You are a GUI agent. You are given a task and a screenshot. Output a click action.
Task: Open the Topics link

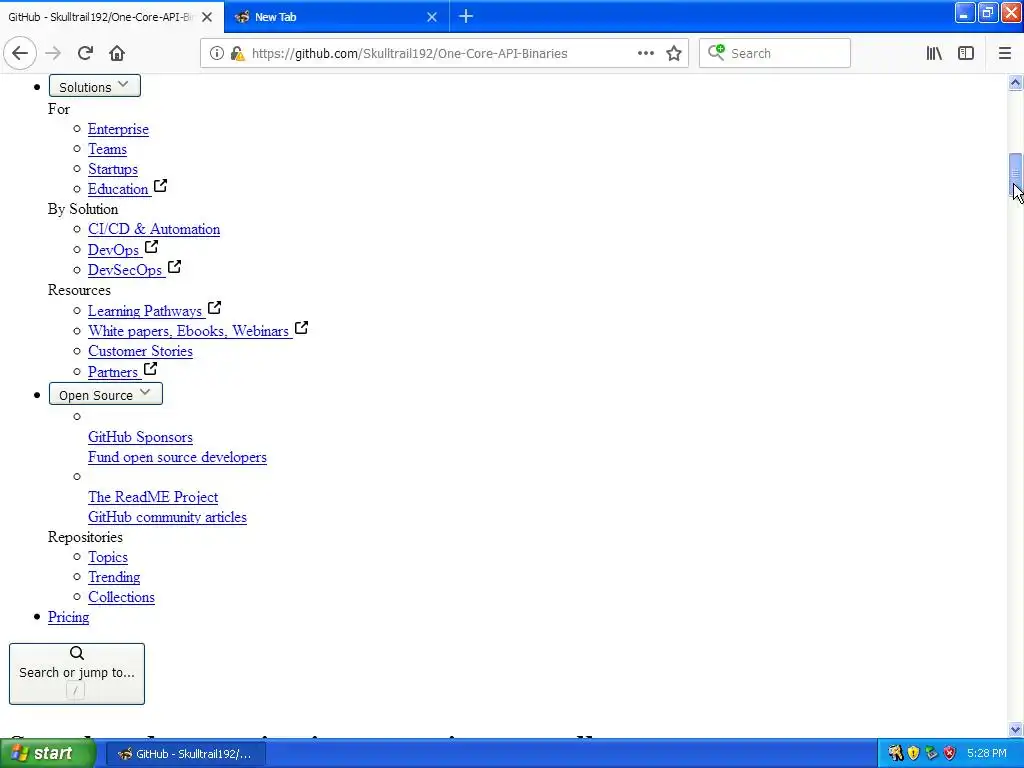click(108, 557)
